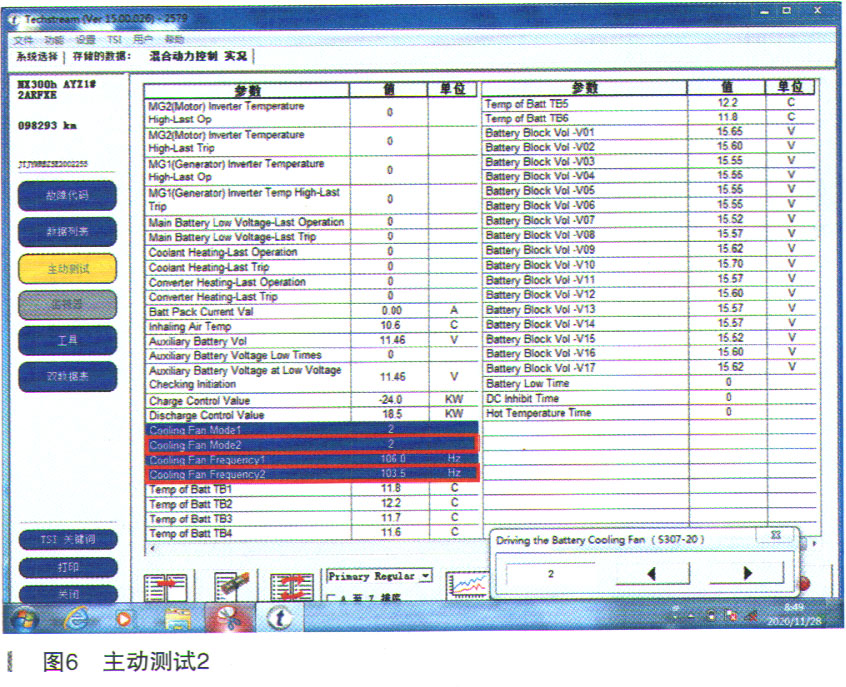Select the Battery Block Vol -V10 row
Image resolution: width=846 pixels, height=687 pixels.
coord(647,265)
